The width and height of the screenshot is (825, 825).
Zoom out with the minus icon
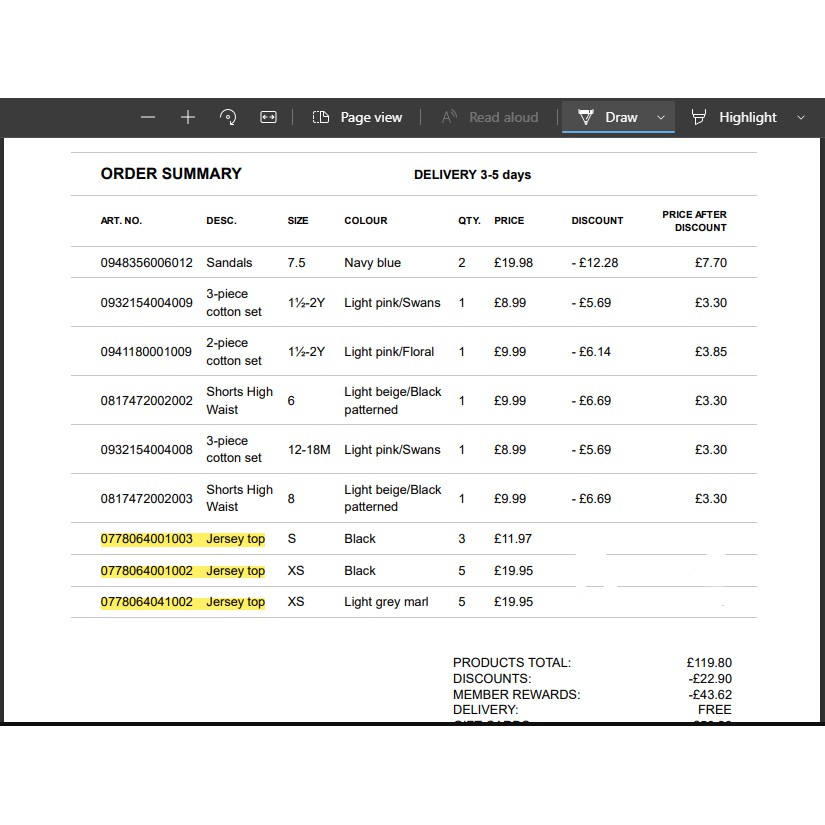pyautogui.click(x=148, y=117)
